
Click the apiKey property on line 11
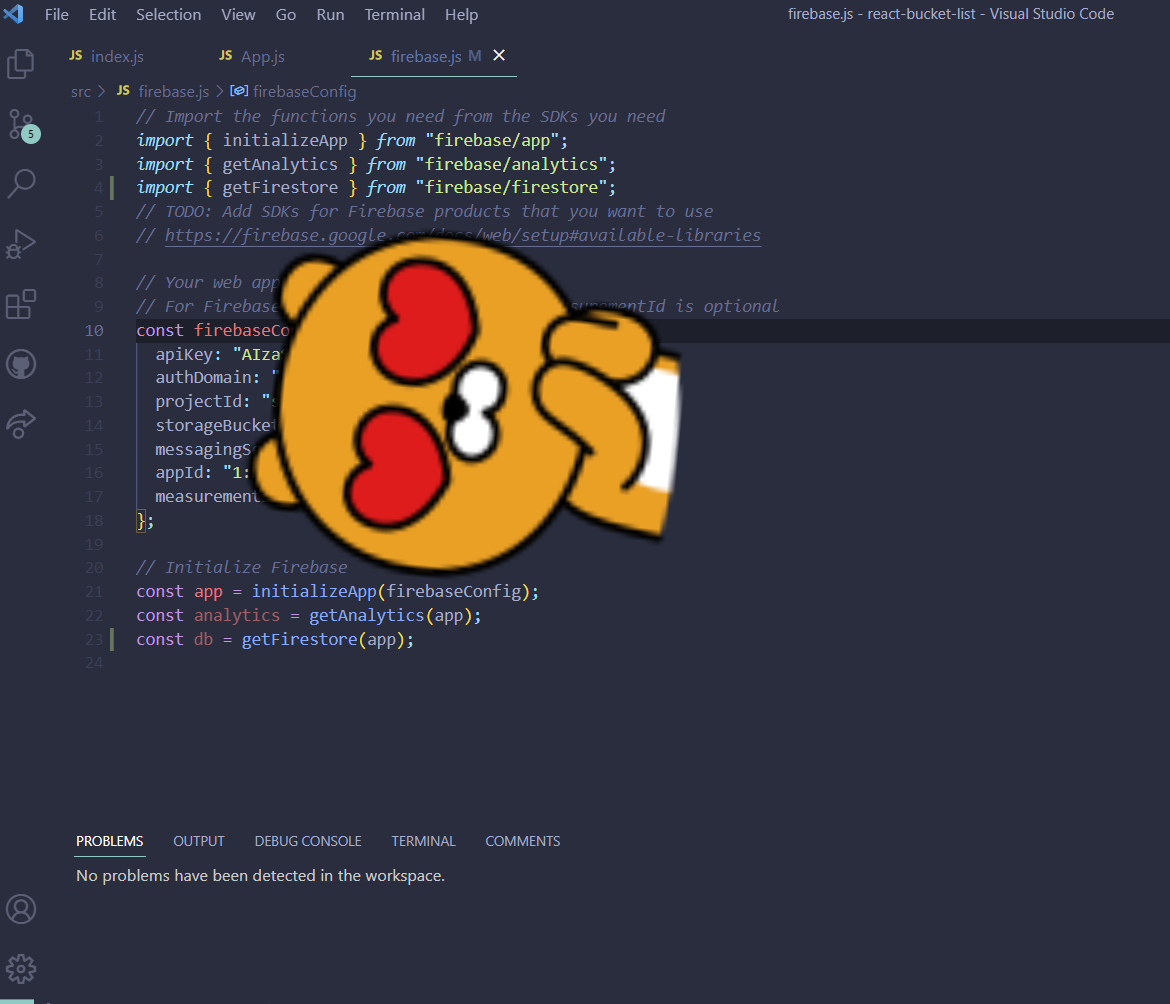184,354
